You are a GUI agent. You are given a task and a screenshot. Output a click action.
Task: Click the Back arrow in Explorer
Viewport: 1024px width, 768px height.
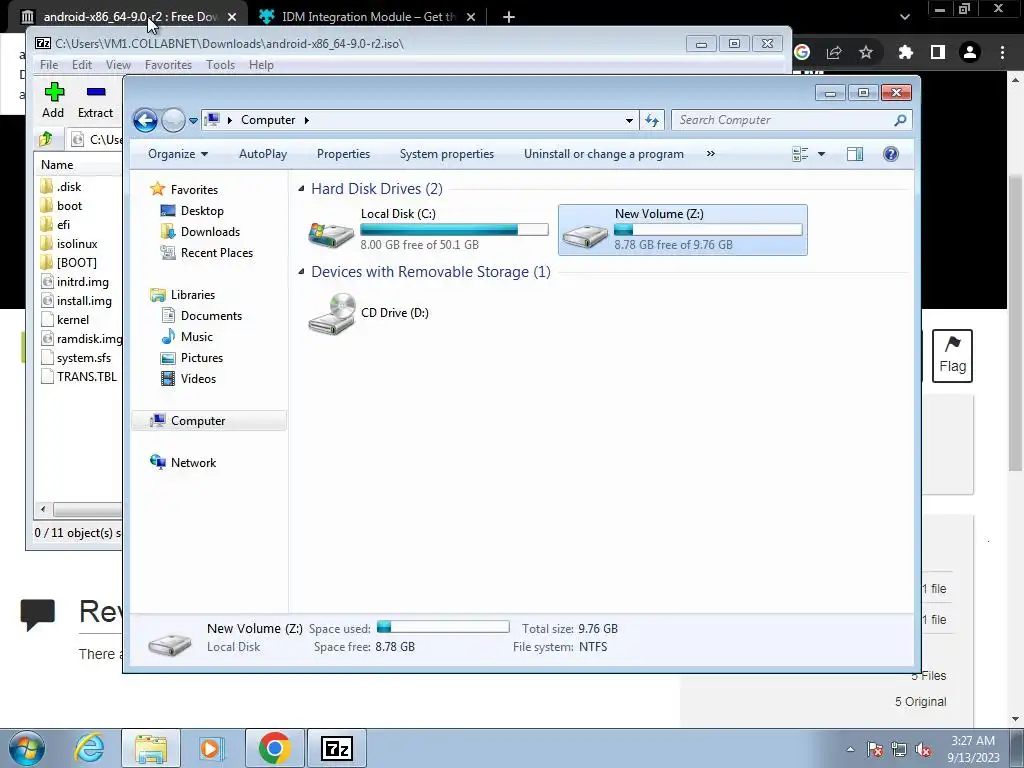(x=145, y=120)
